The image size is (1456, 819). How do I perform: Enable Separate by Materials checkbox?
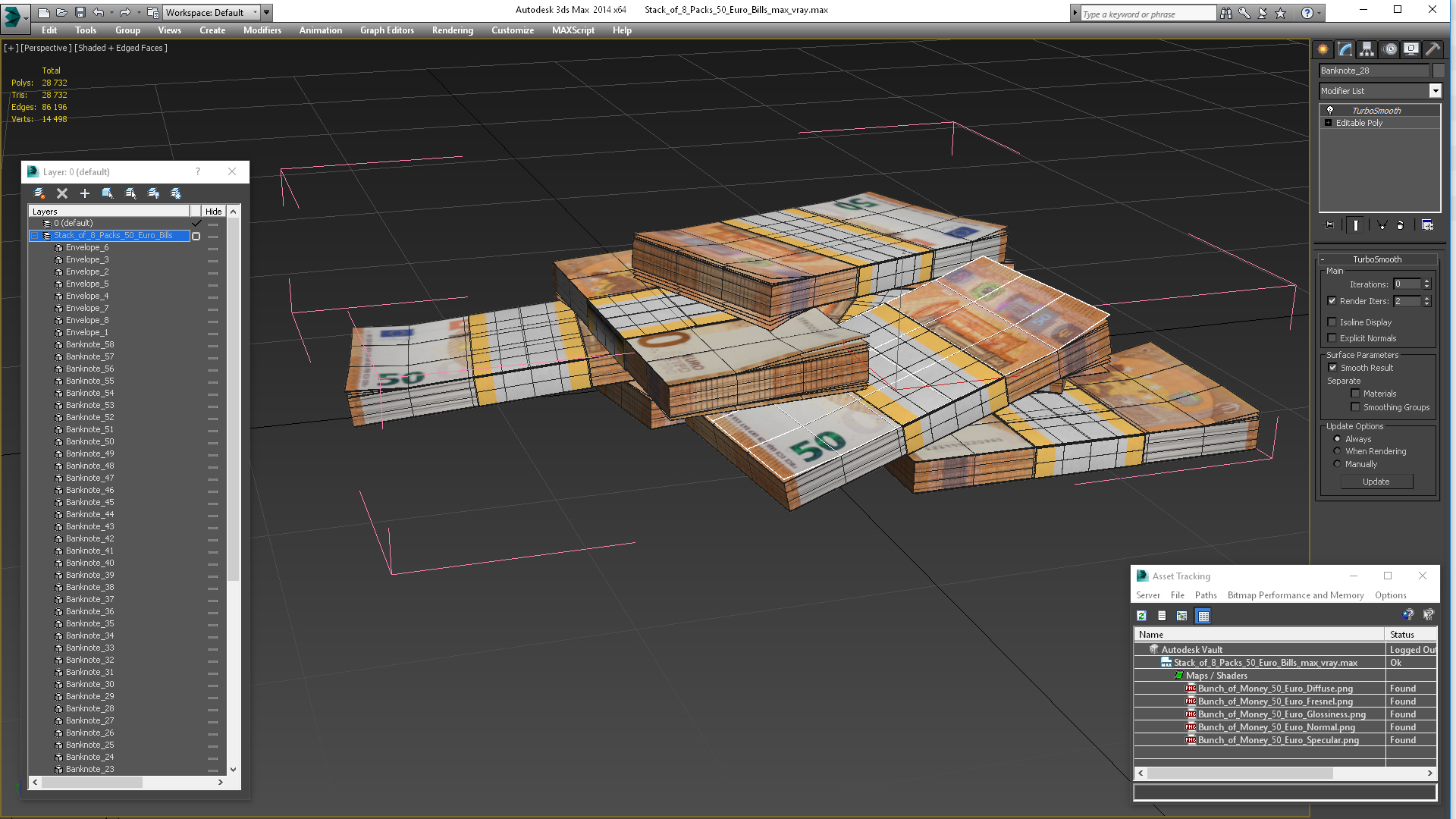pos(1356,394)
